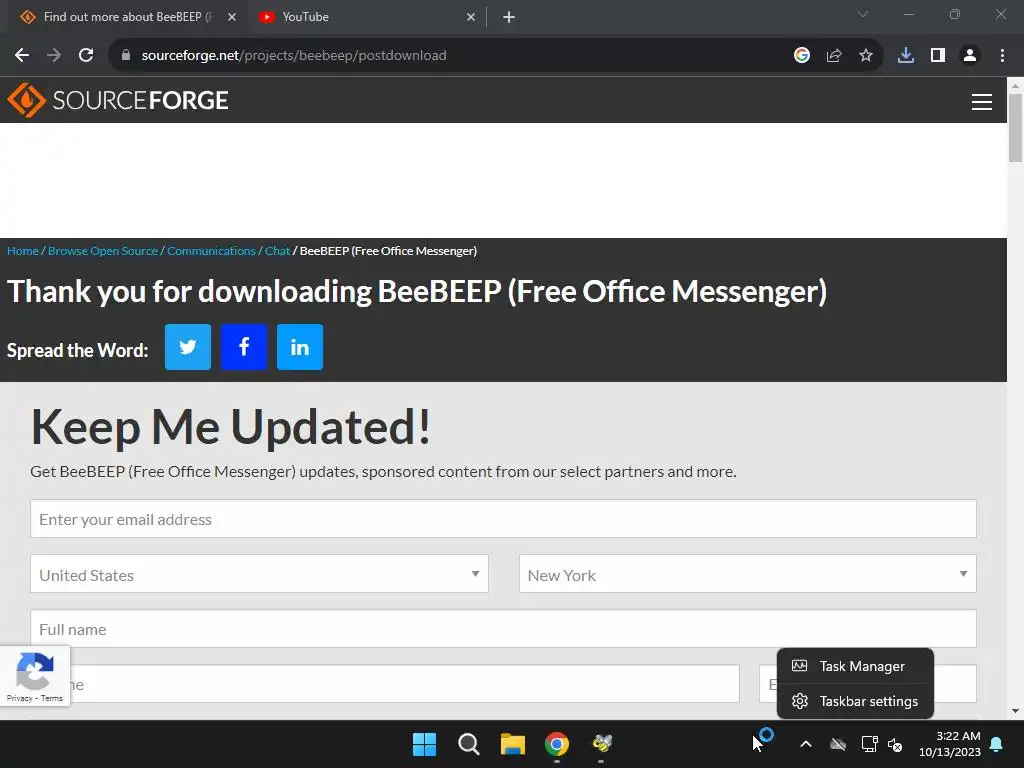Select Taskbar settings from context menu
The width and height of the screenshot is (1024, 768).
(856, 701)
